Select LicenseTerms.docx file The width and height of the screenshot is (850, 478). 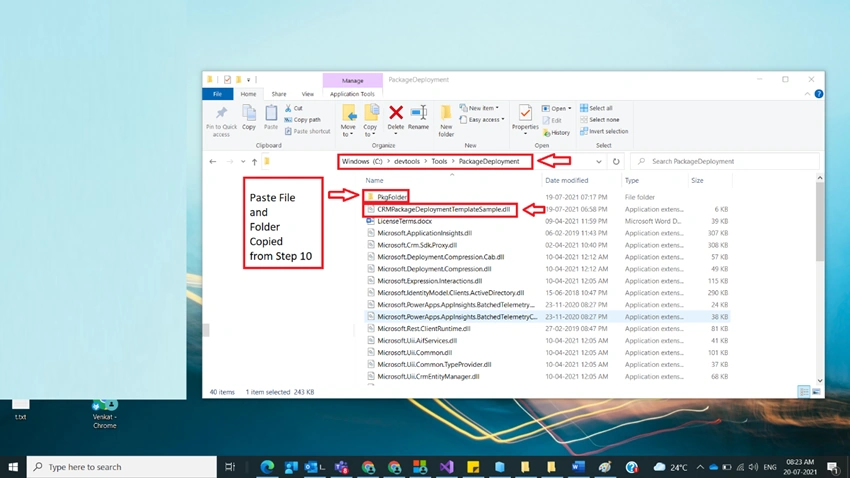pyautogui.click(x=404, y=221)
